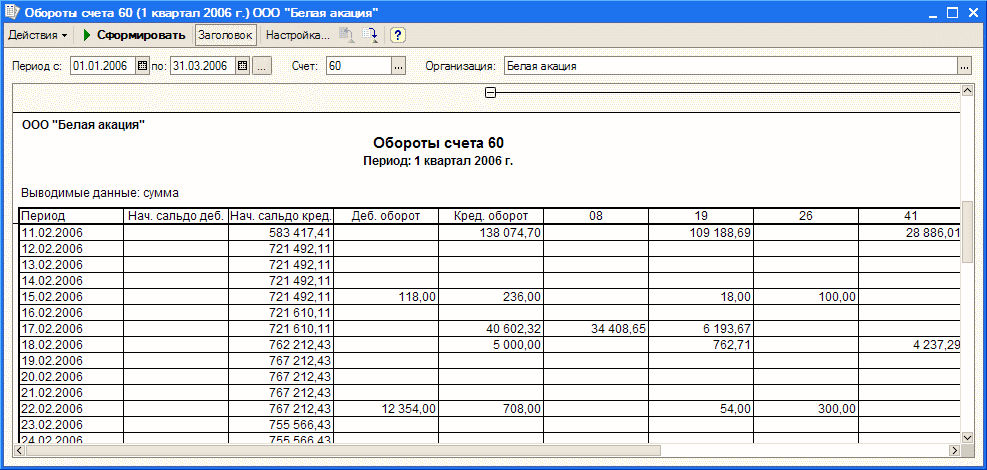
Task: Open the Действия dropdown menu
Action: point(37,35)
